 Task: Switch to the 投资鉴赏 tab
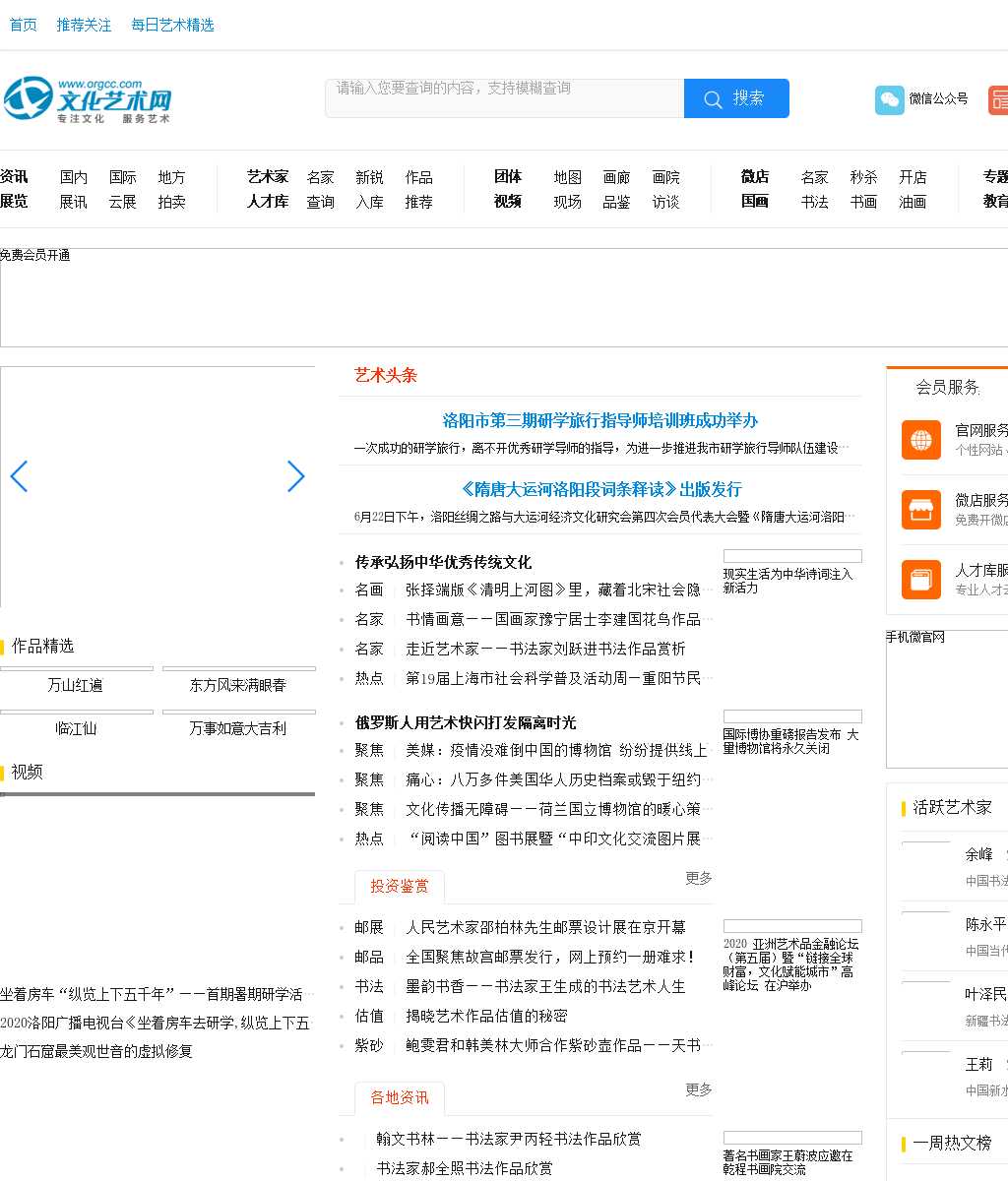coord(399,886)
